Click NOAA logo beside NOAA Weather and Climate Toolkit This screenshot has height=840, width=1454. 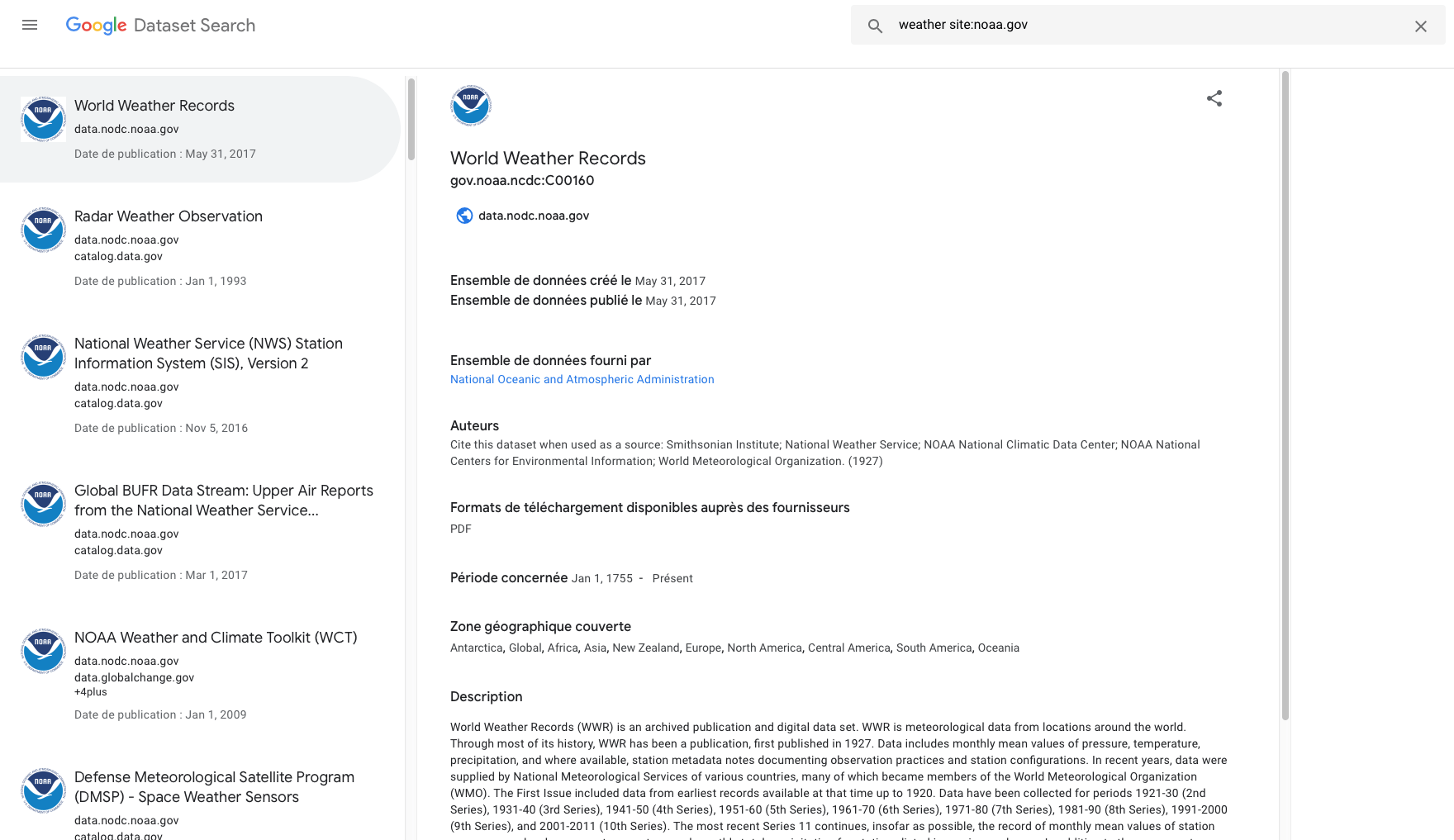[x=43, y=651]
